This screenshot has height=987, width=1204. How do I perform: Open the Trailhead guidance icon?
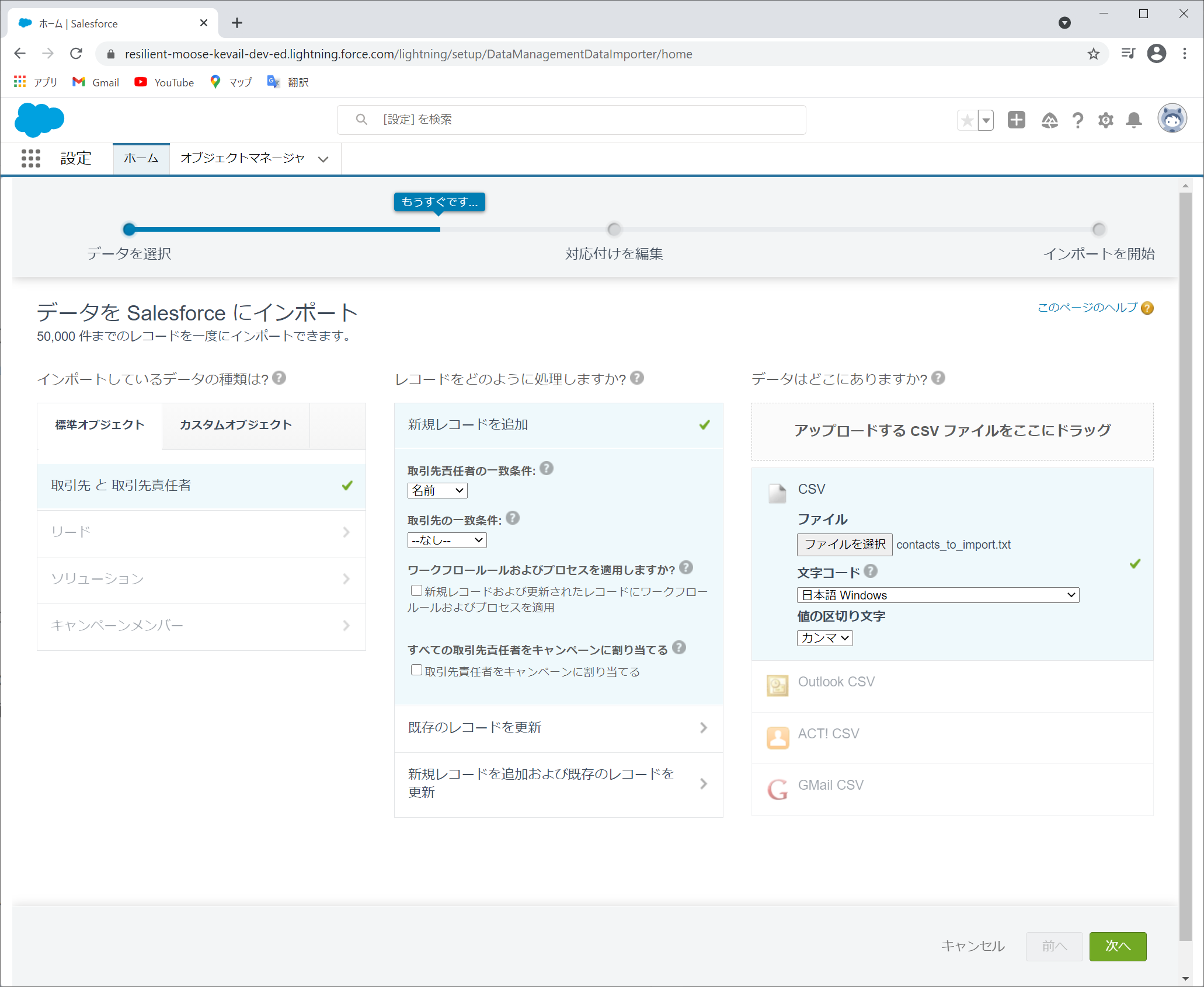click(x=1049, y=120)
